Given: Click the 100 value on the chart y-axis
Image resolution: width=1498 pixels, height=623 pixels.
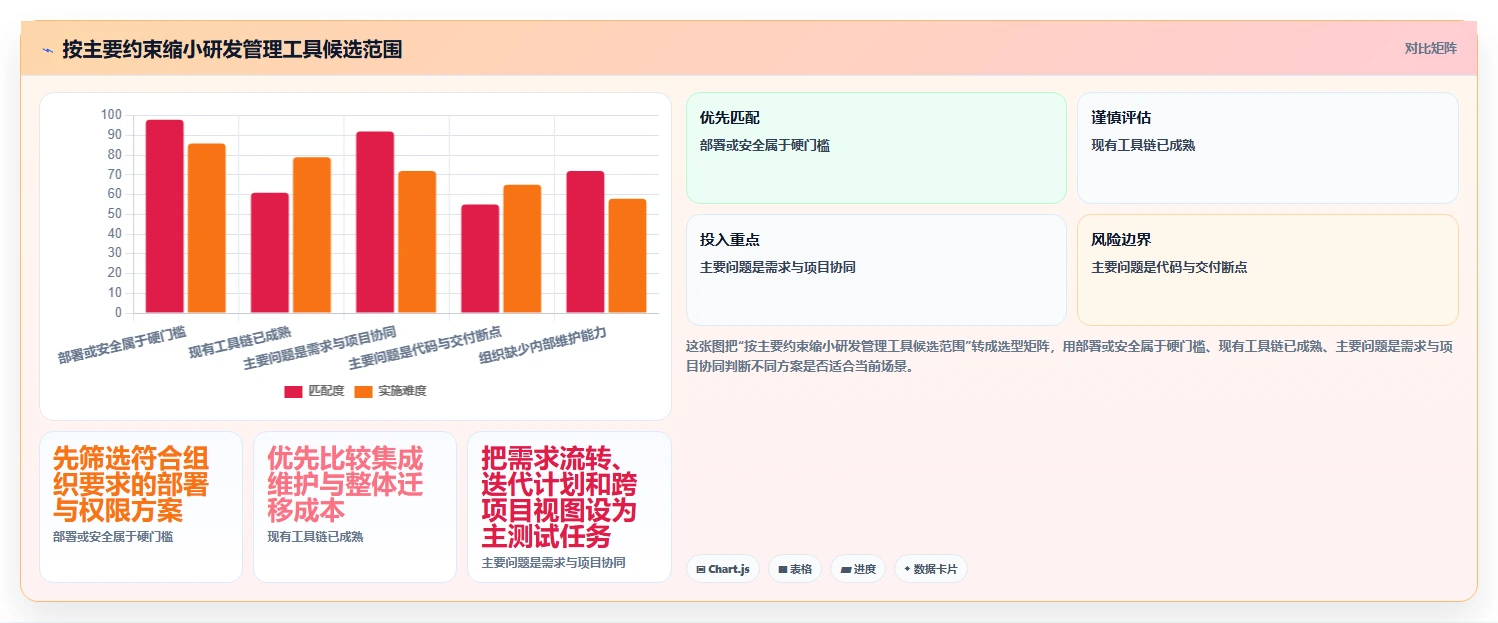Looking at the screenshot, I should [111, 115].
